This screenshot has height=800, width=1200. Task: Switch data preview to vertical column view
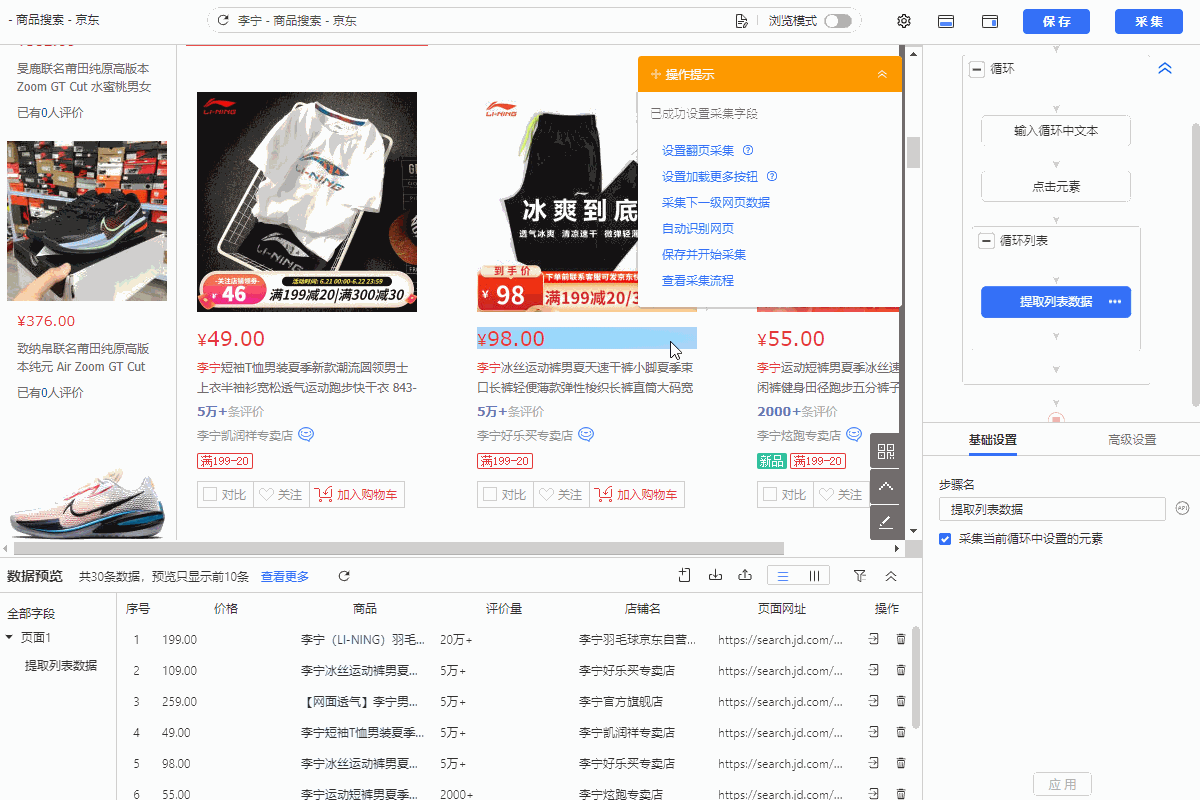click(x=814, y=576)
